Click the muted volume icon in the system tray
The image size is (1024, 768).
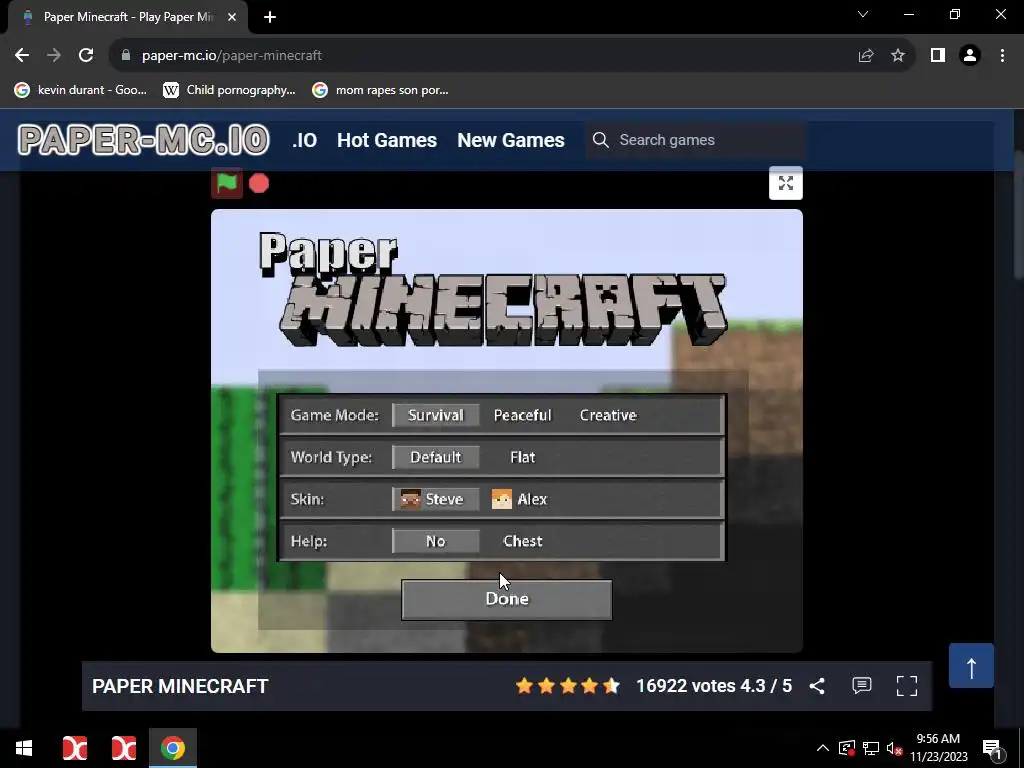(x=894, y=748)
